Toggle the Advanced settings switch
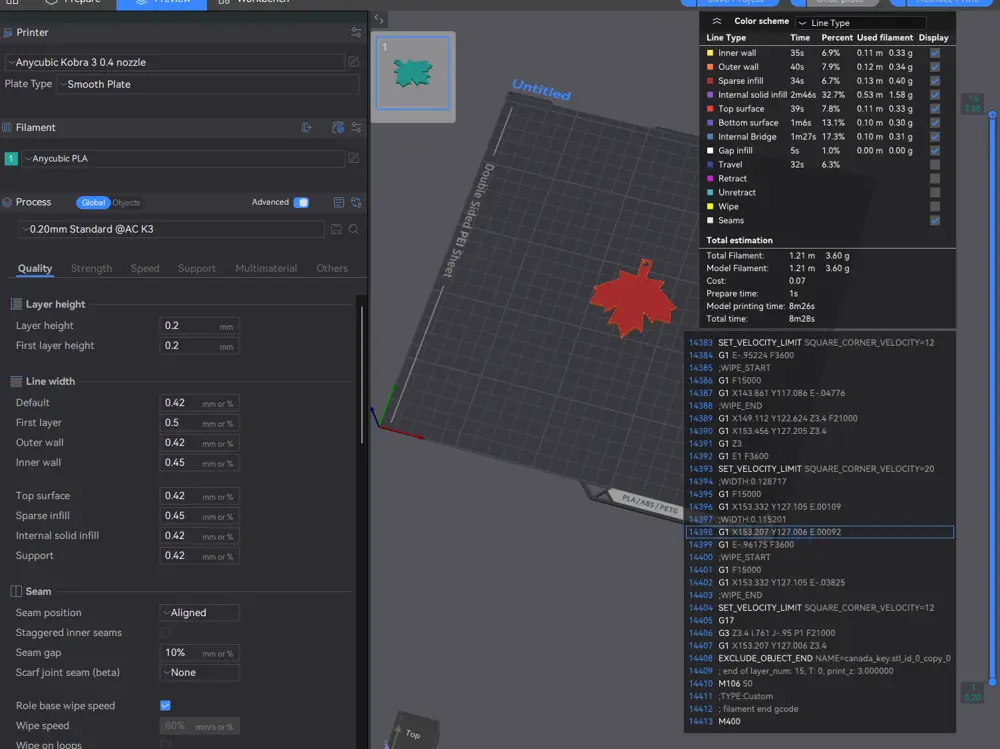 coord(301,202)
